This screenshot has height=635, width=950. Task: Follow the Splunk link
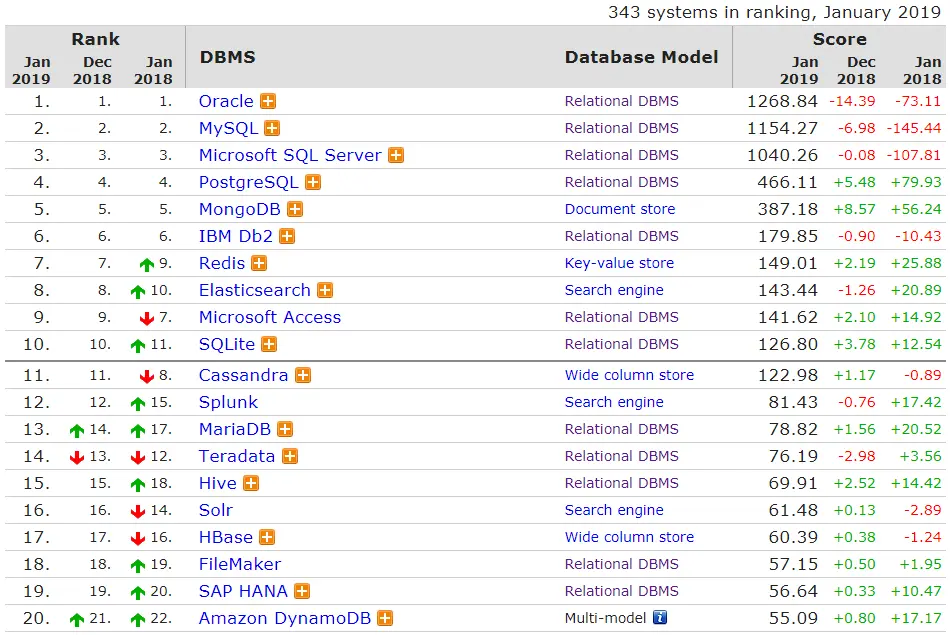pyautogui.click(x=228, y=402)
